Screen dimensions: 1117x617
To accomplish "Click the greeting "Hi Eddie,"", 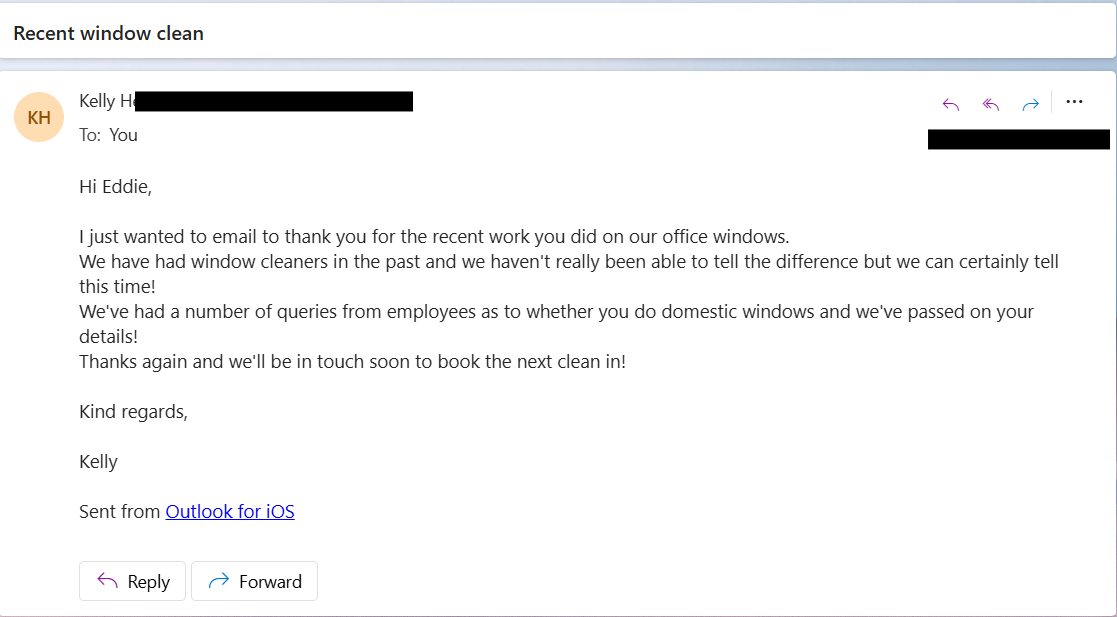I will pos(115,186).
